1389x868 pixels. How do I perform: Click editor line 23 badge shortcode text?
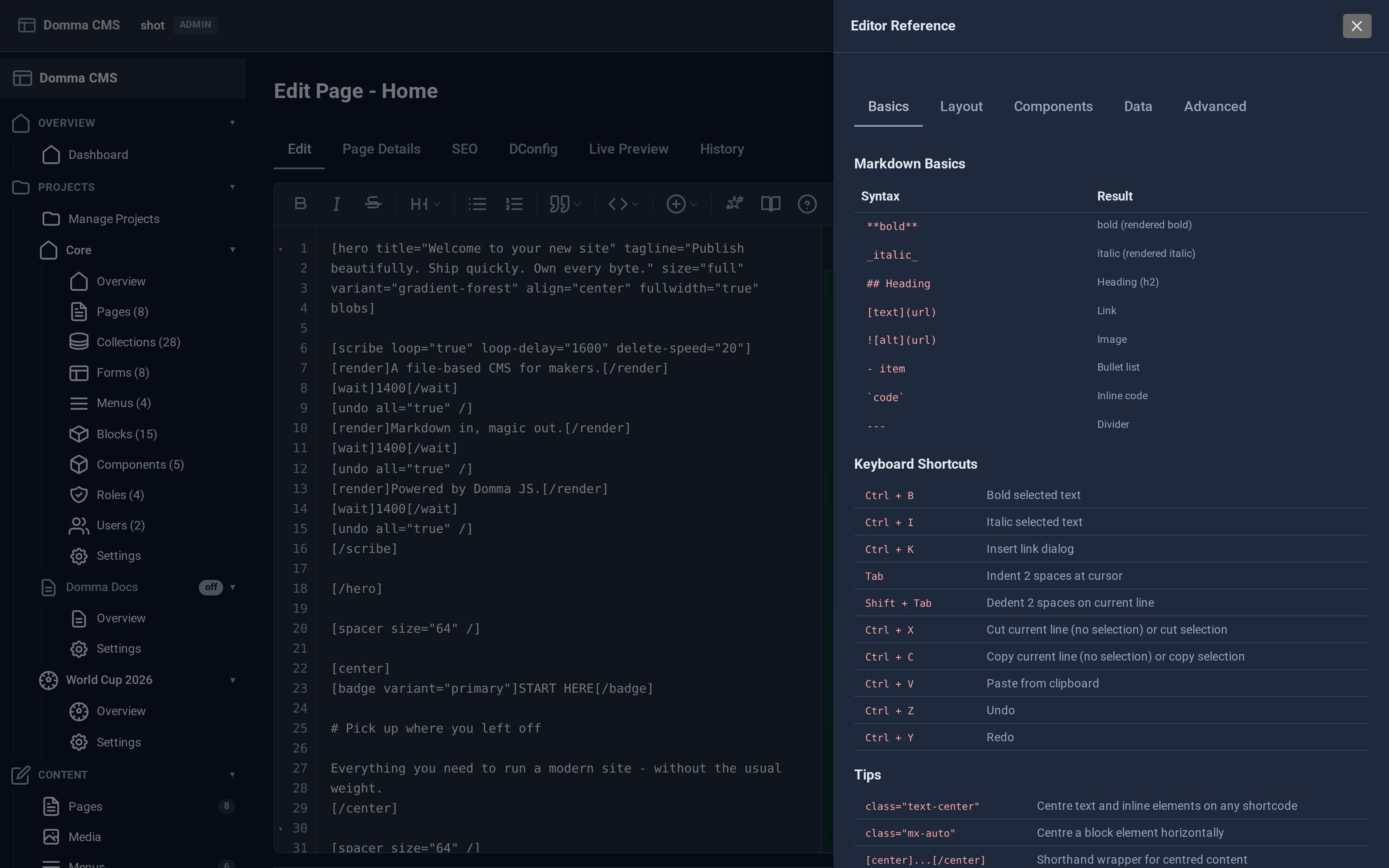492,688
